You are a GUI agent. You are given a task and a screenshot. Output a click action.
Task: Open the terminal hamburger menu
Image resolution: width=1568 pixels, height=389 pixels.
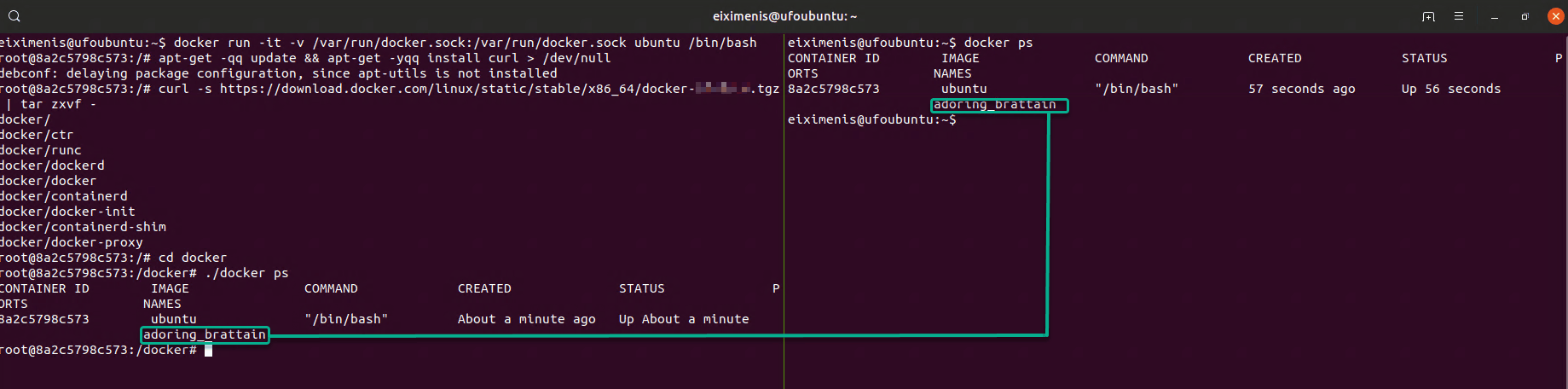(1459, 16)
